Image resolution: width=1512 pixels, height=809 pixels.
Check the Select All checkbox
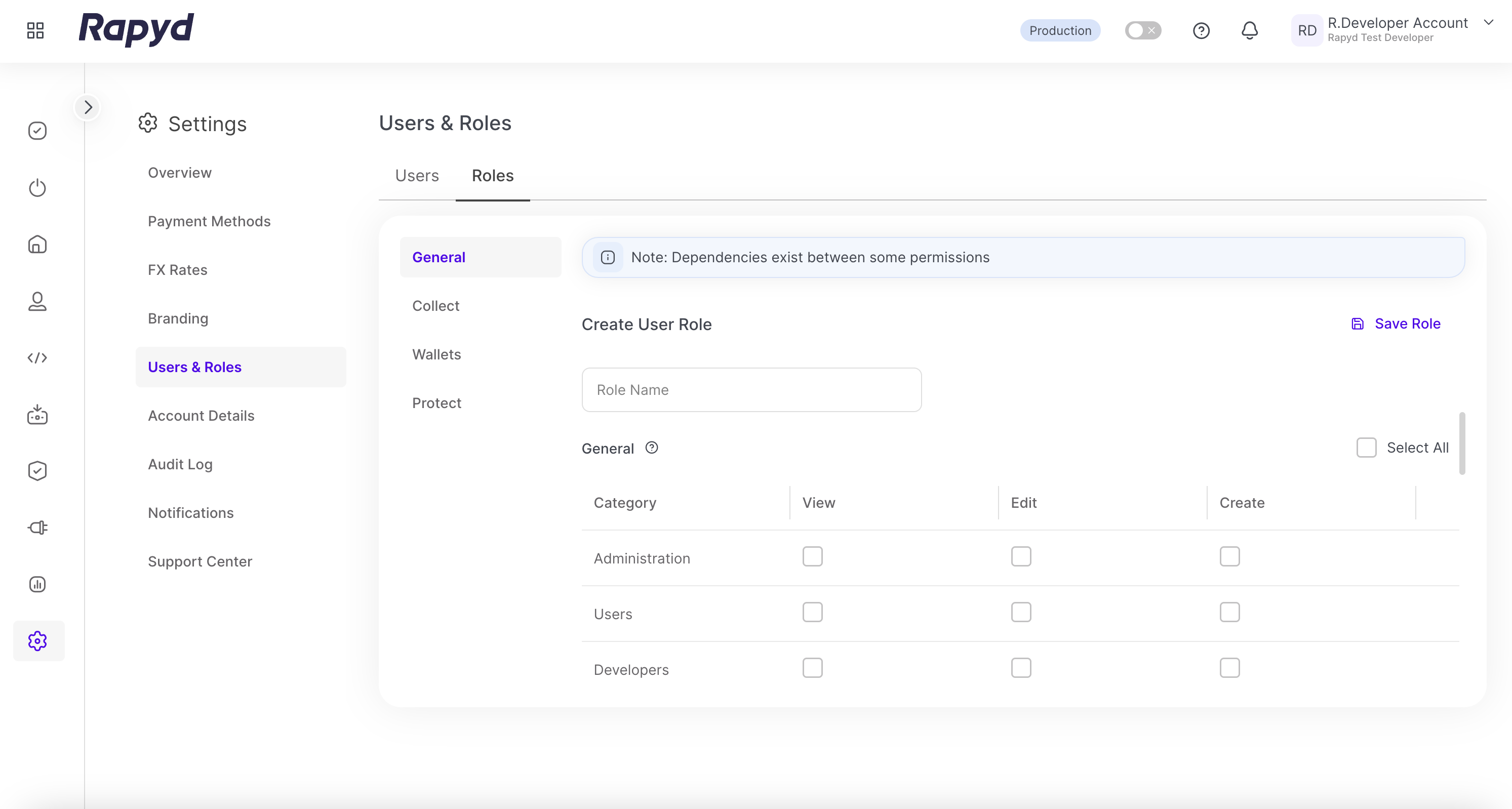[x=1366, y=448]
